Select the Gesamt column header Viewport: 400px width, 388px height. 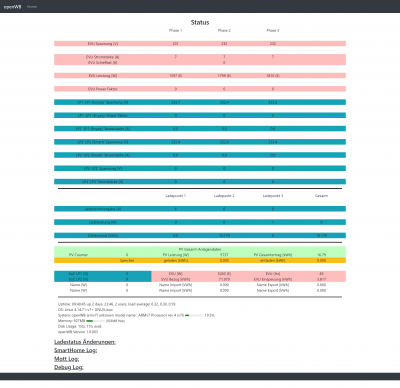click(321, 196)
